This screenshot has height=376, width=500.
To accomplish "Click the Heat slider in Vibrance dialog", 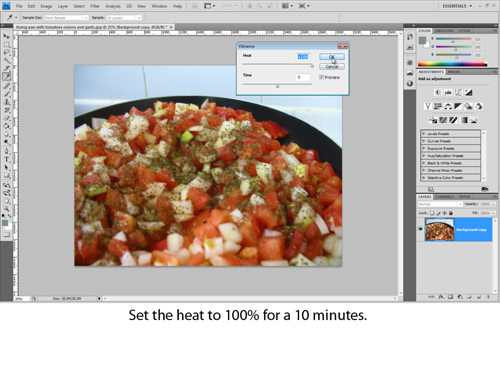I will (312, 66).
